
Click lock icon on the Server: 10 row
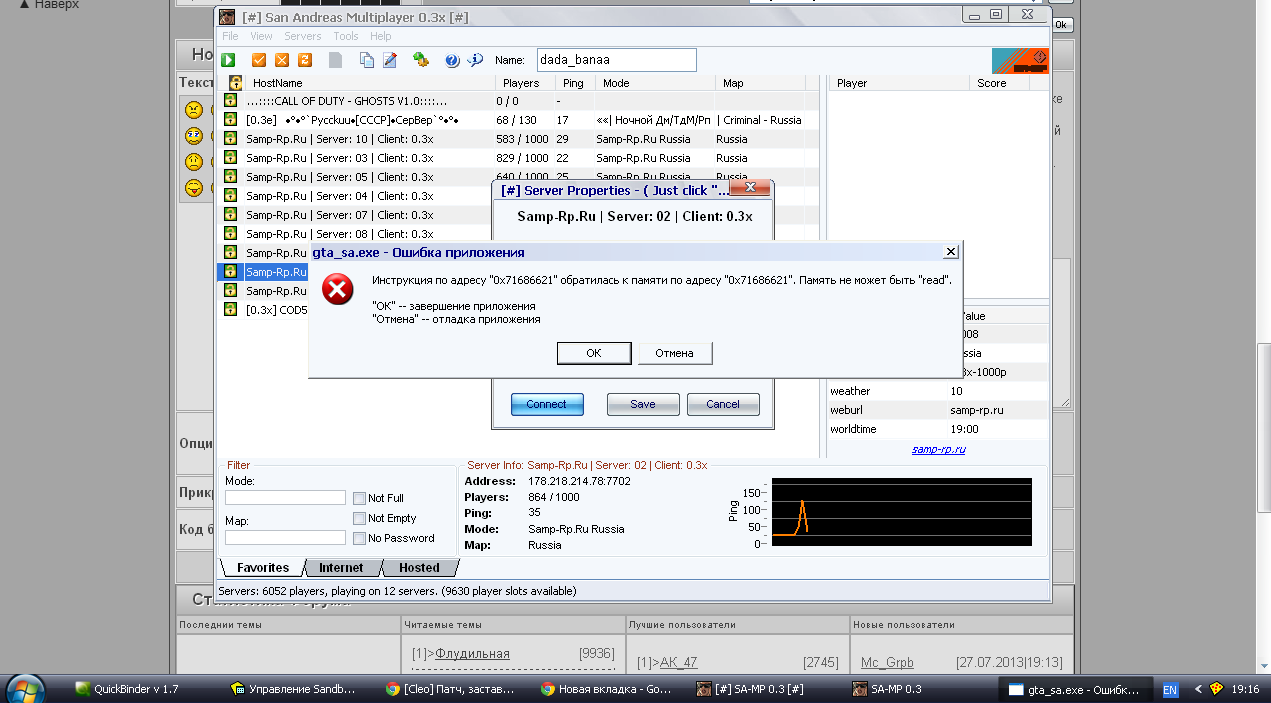(x=230, y=139)
